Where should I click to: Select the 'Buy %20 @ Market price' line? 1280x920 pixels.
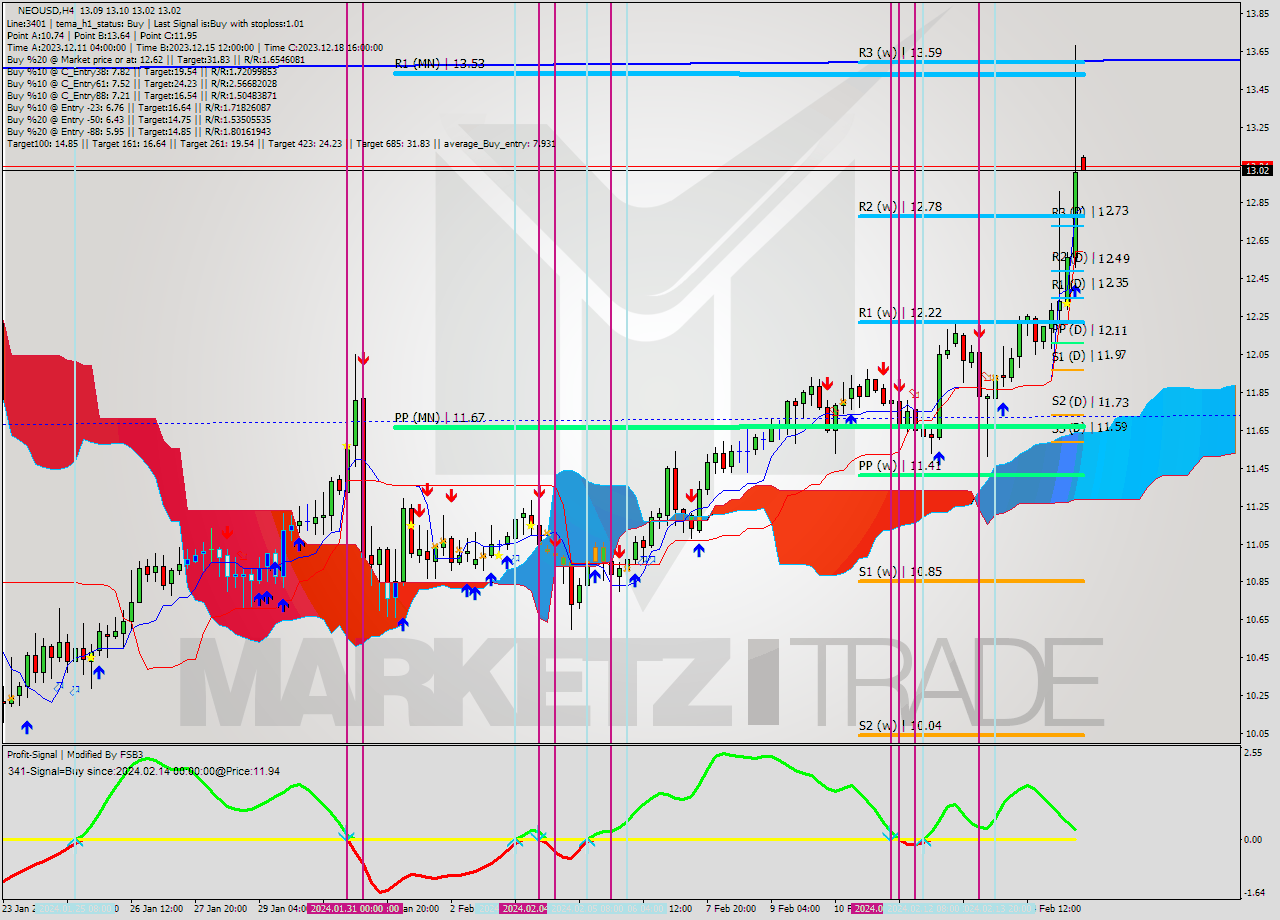pyautogui.click(x=155, y=59)
